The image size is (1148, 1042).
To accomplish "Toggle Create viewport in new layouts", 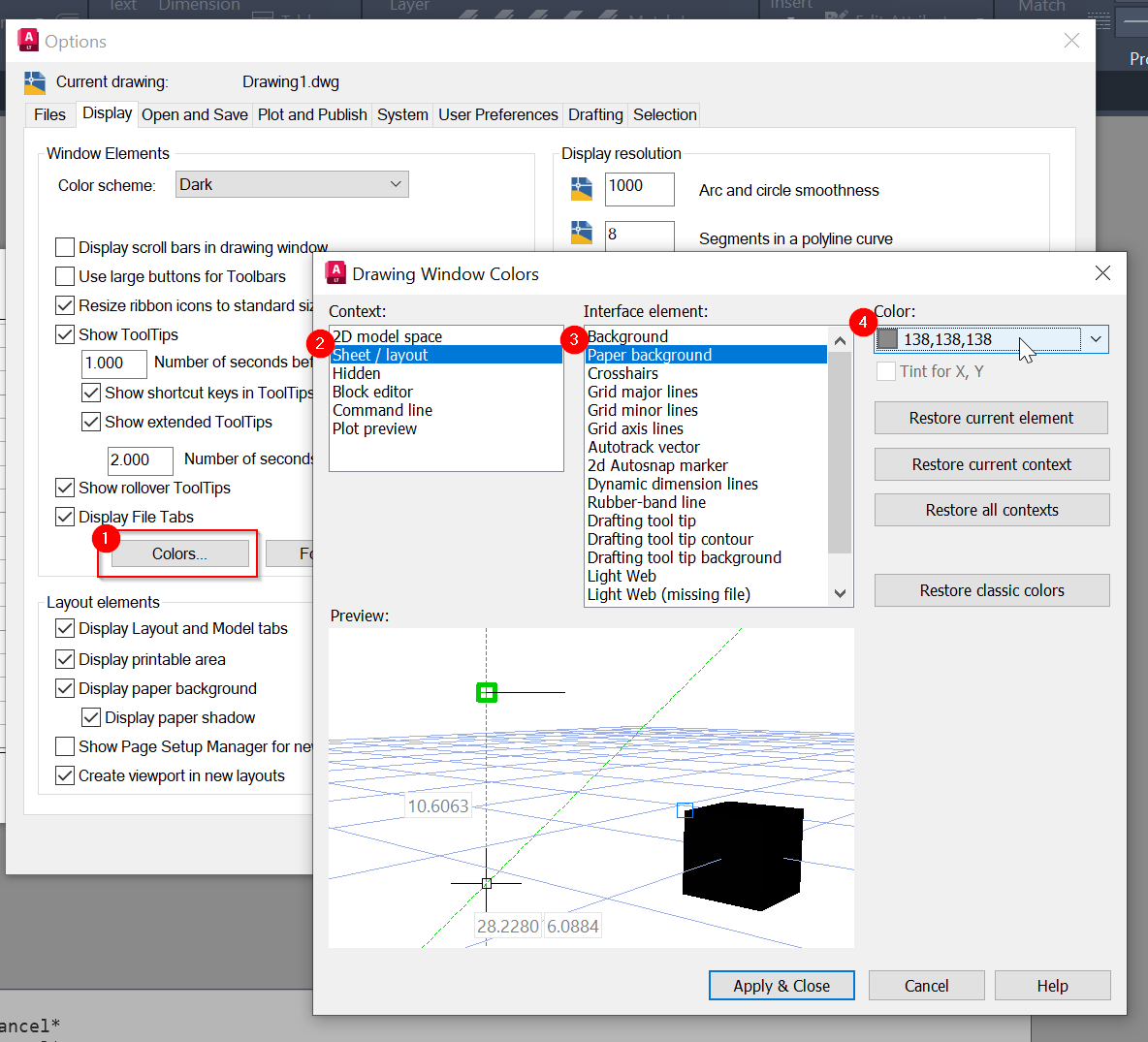I will point(63,775).
